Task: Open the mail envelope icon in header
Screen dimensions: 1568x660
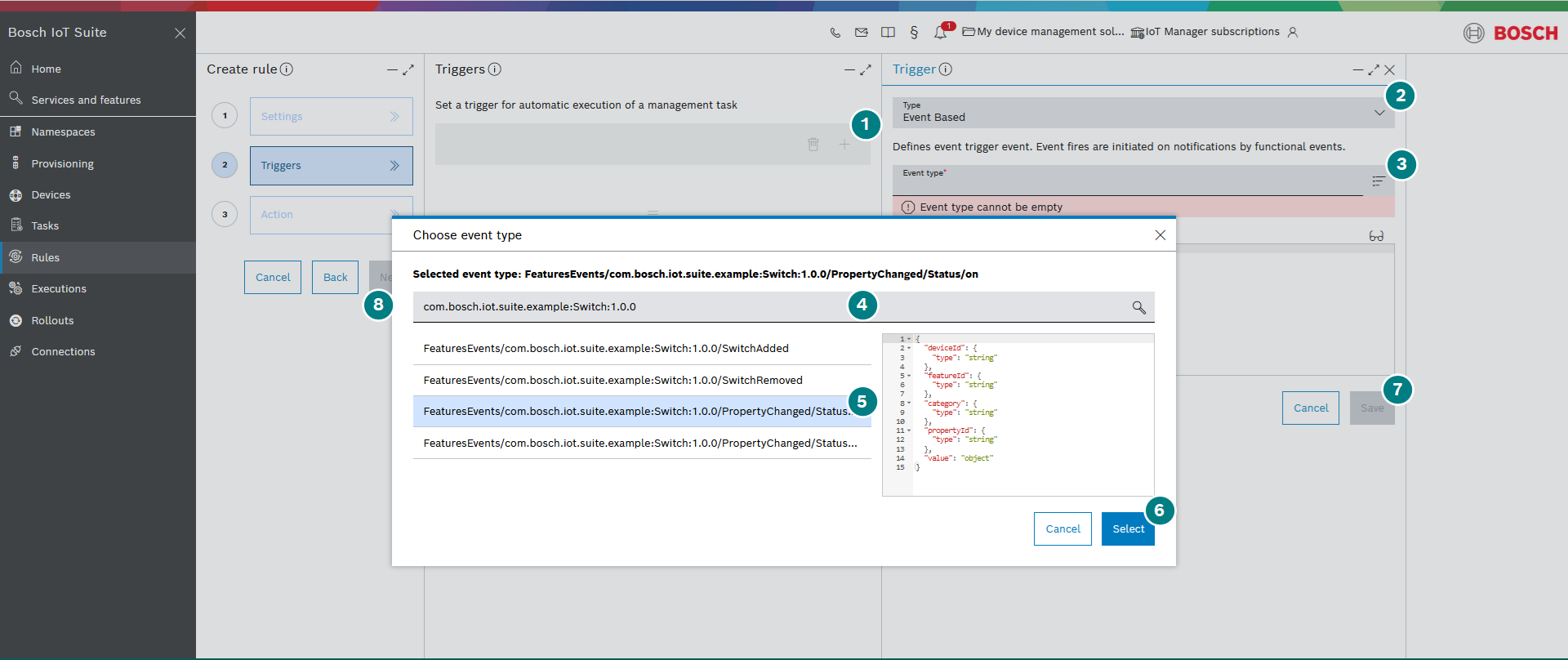Action: [862, 33]
